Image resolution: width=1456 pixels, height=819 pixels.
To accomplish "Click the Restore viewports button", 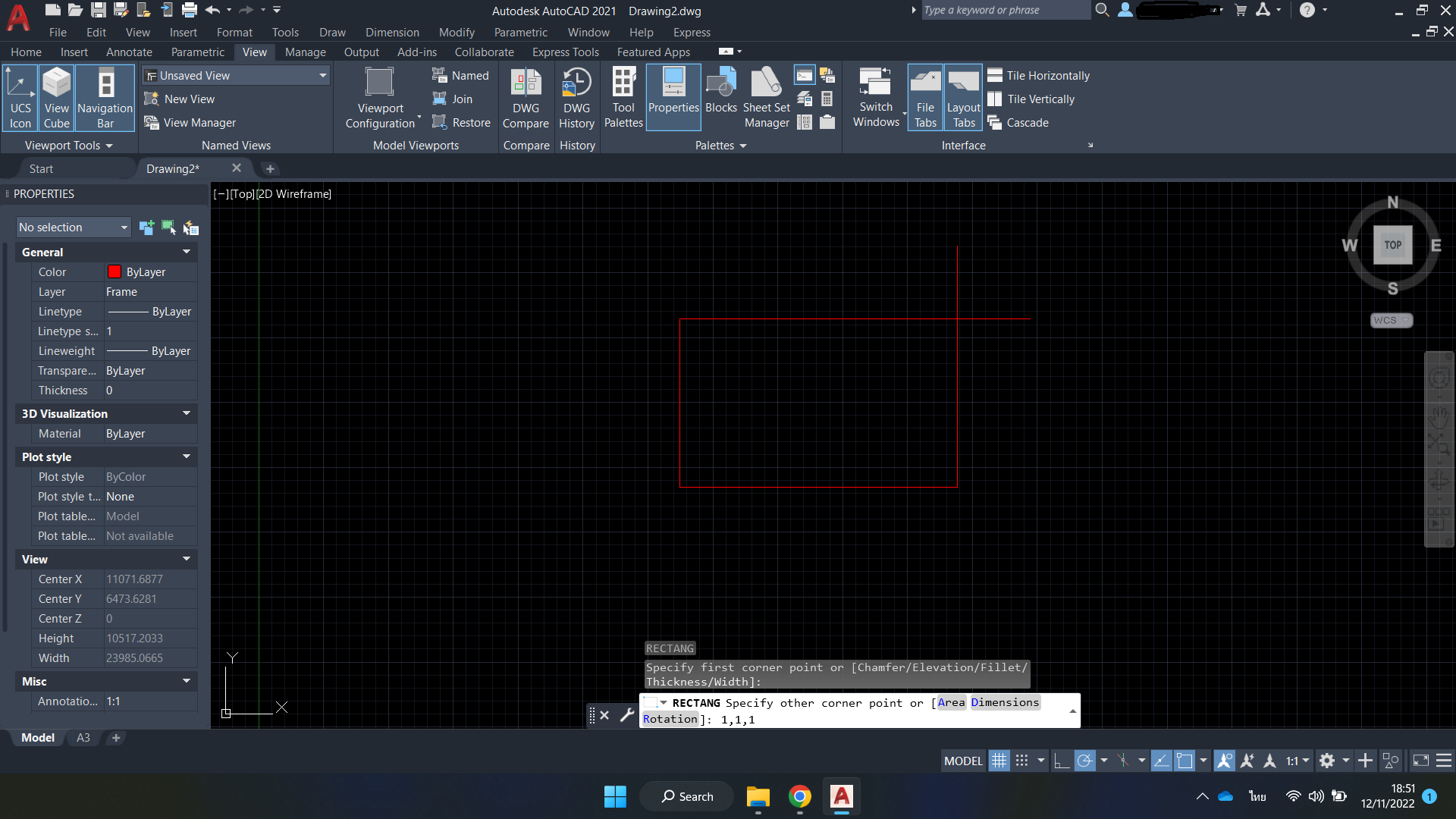I will point(461,122).
